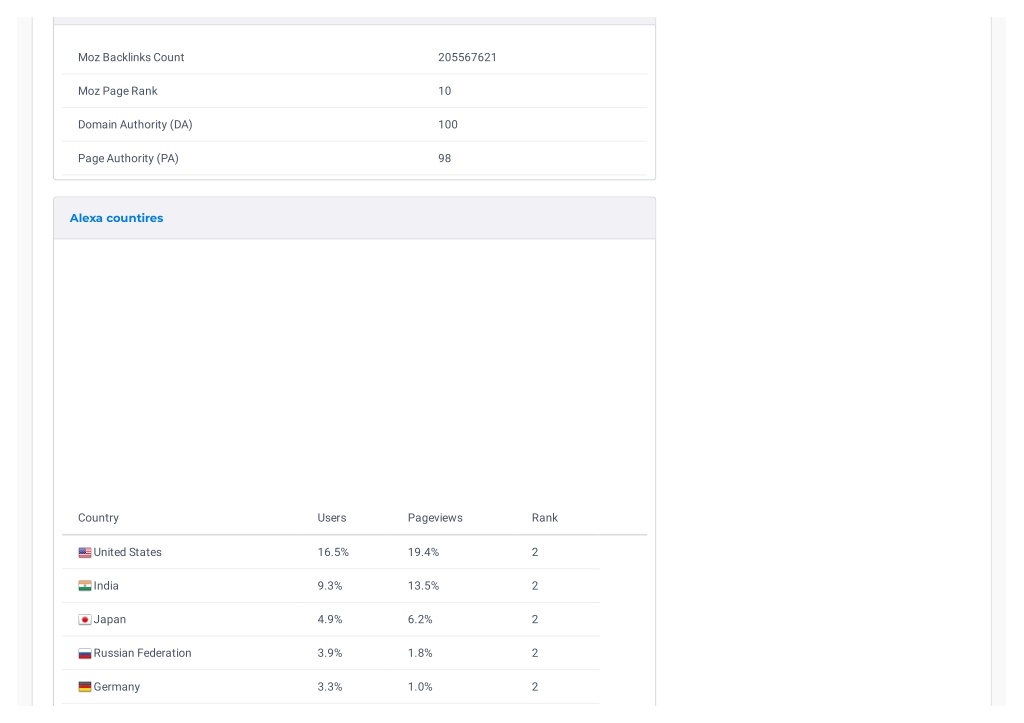Select the rank value in Russian Federation row

(x=535, y=653)
